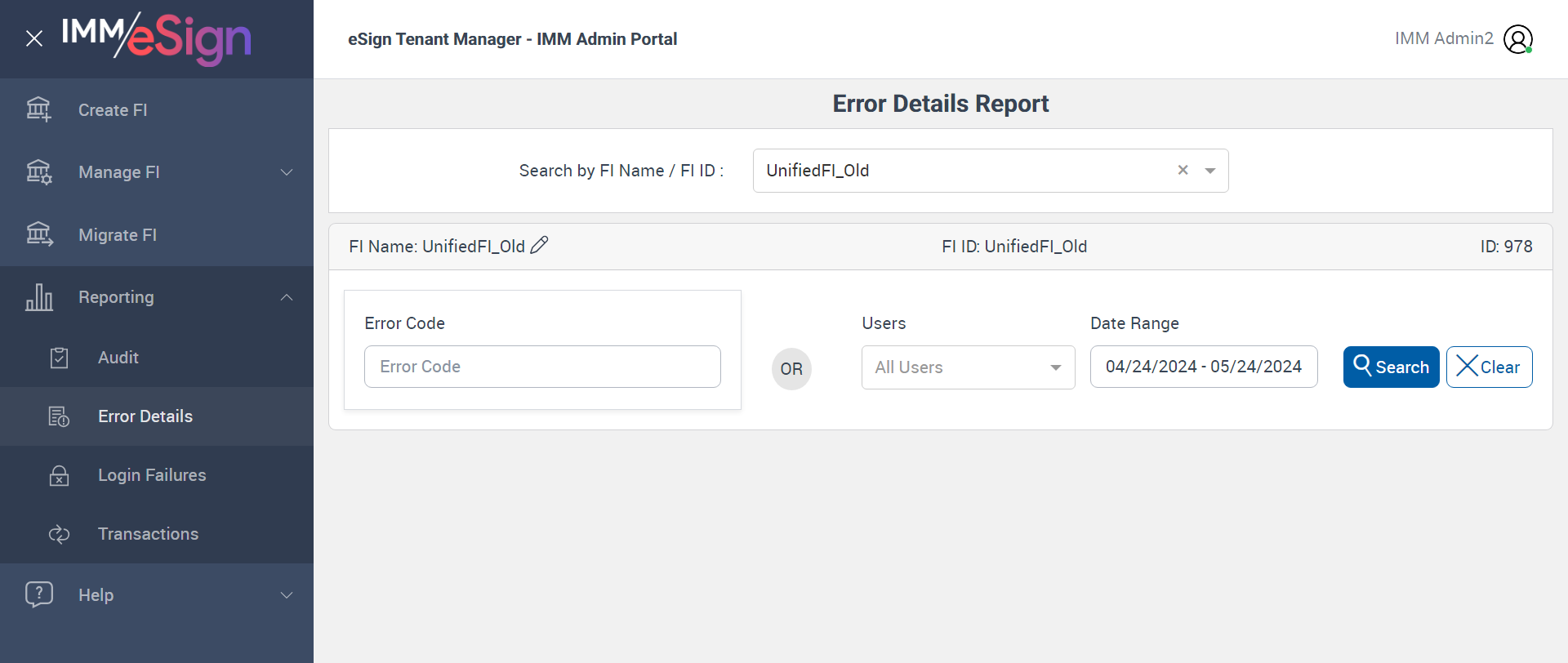Click the Login Failures lock icon

coord(59,475)
